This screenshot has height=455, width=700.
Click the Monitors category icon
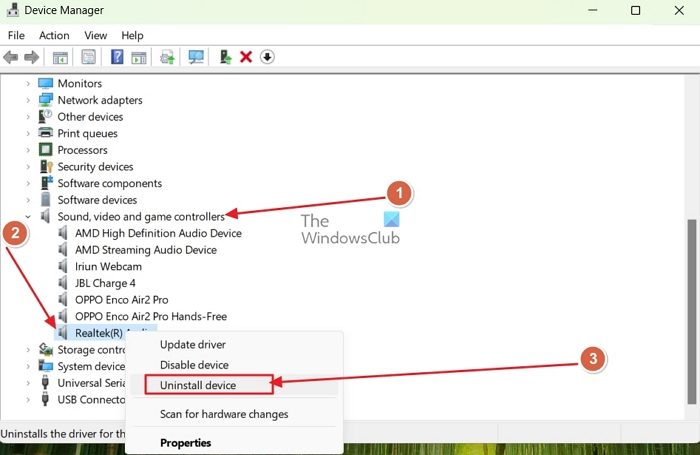point(46,83)
